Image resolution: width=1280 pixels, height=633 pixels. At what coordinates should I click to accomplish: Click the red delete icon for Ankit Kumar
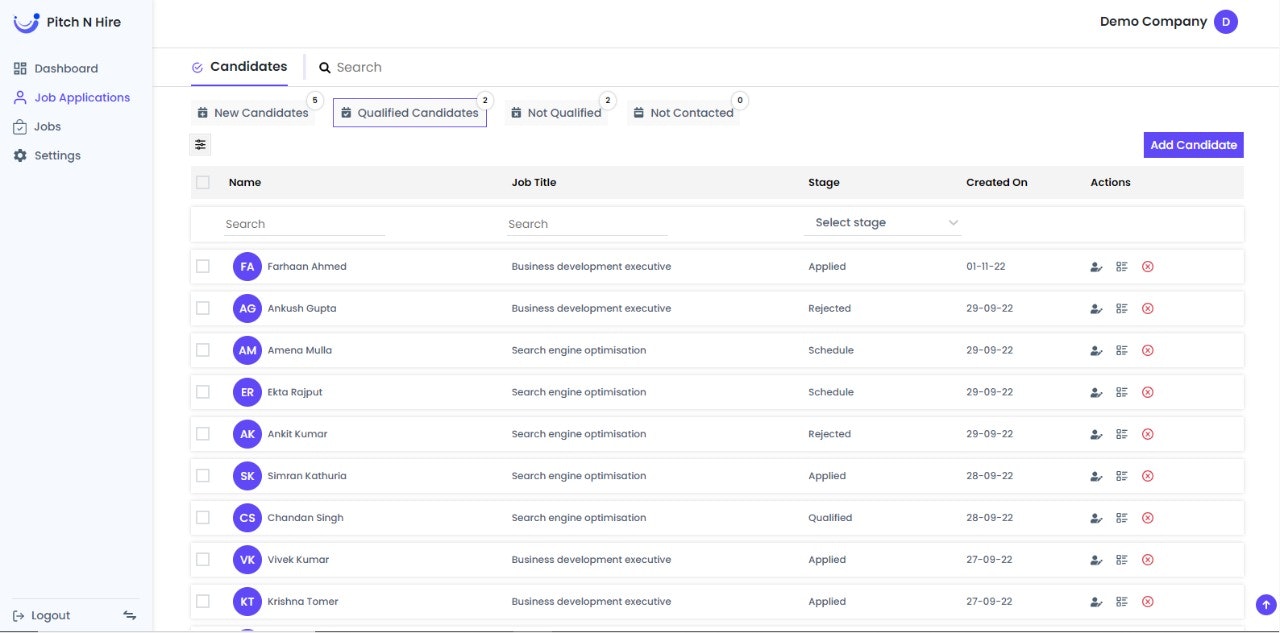click(1148, 435)
